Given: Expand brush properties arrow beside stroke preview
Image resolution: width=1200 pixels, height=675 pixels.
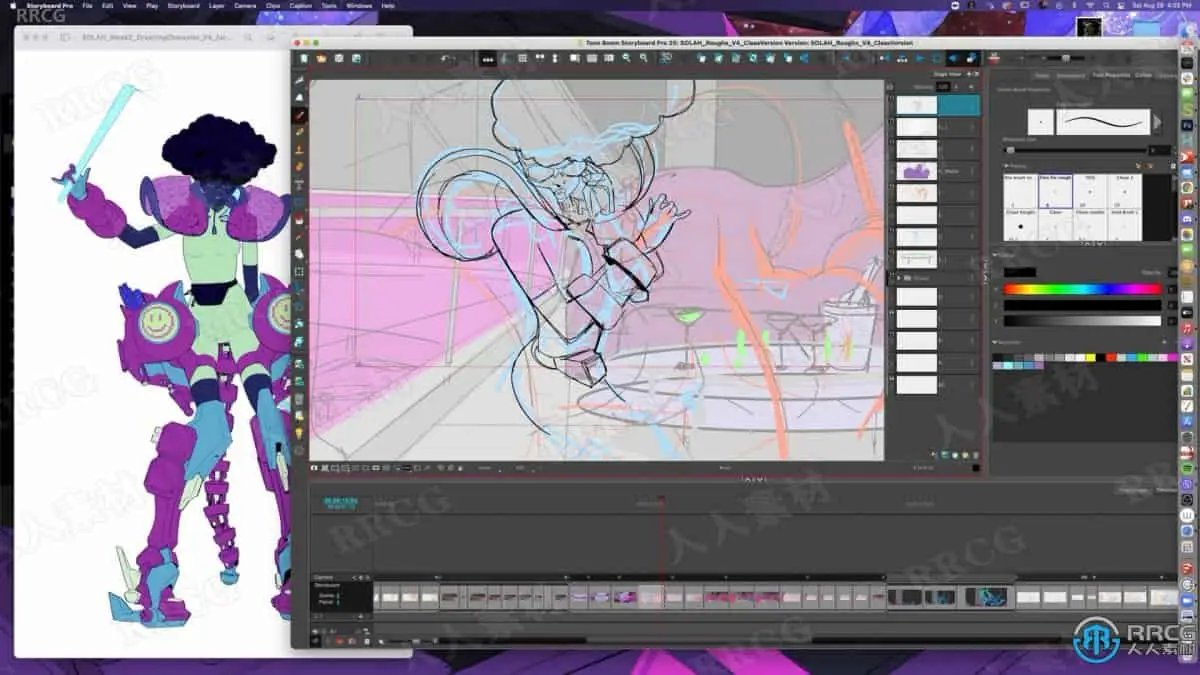Looking at the screenshot, I should pos(1158,122).
